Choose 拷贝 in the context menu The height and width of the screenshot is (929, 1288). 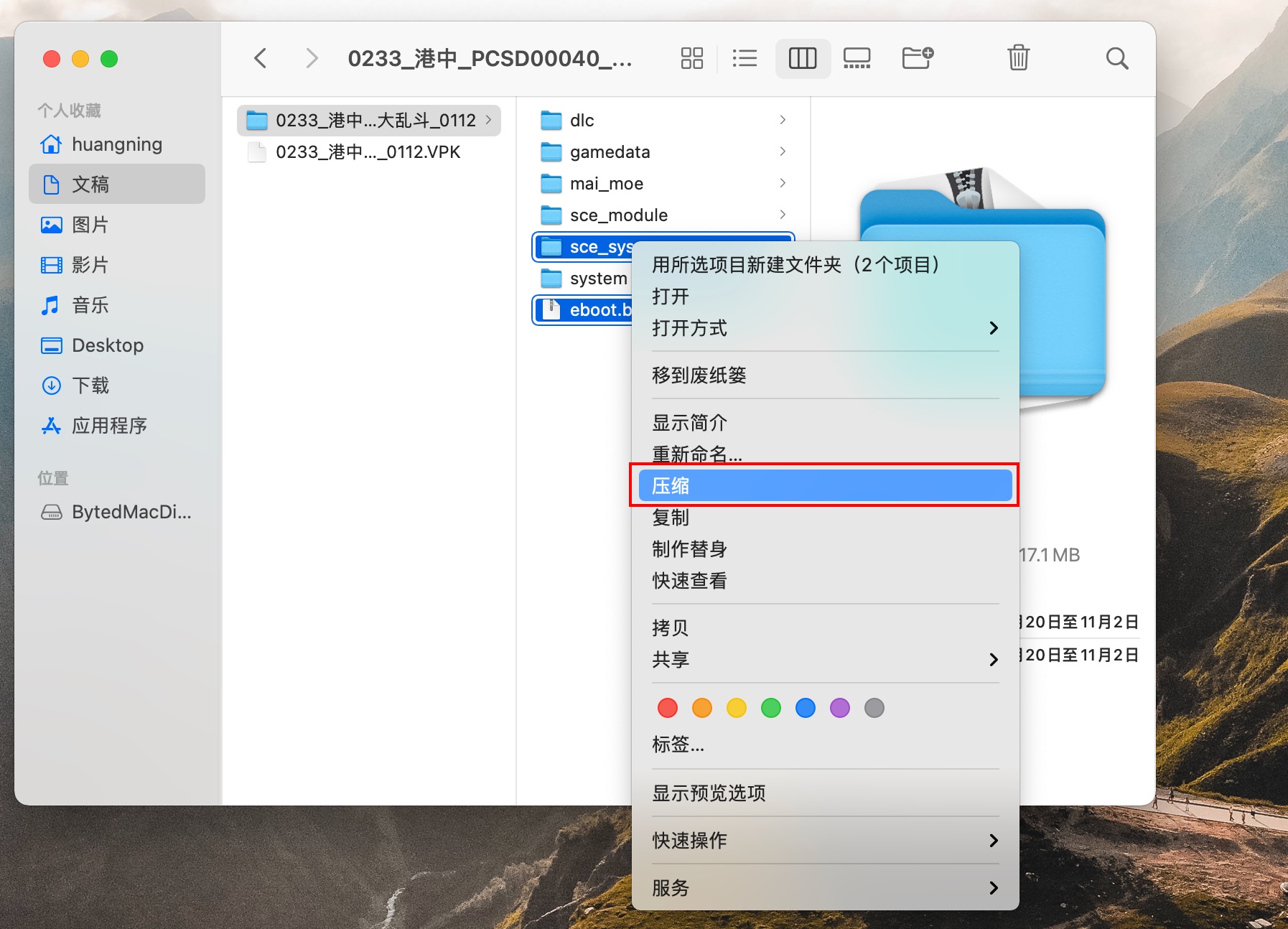pyautogui.click(x=825, y=628)
